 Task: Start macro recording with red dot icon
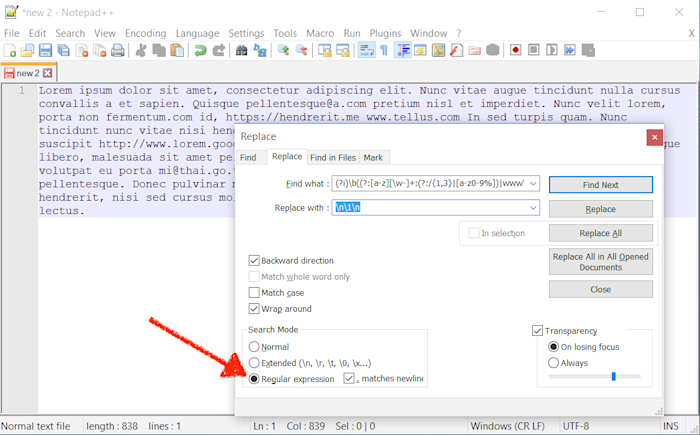tap(516, 50)
